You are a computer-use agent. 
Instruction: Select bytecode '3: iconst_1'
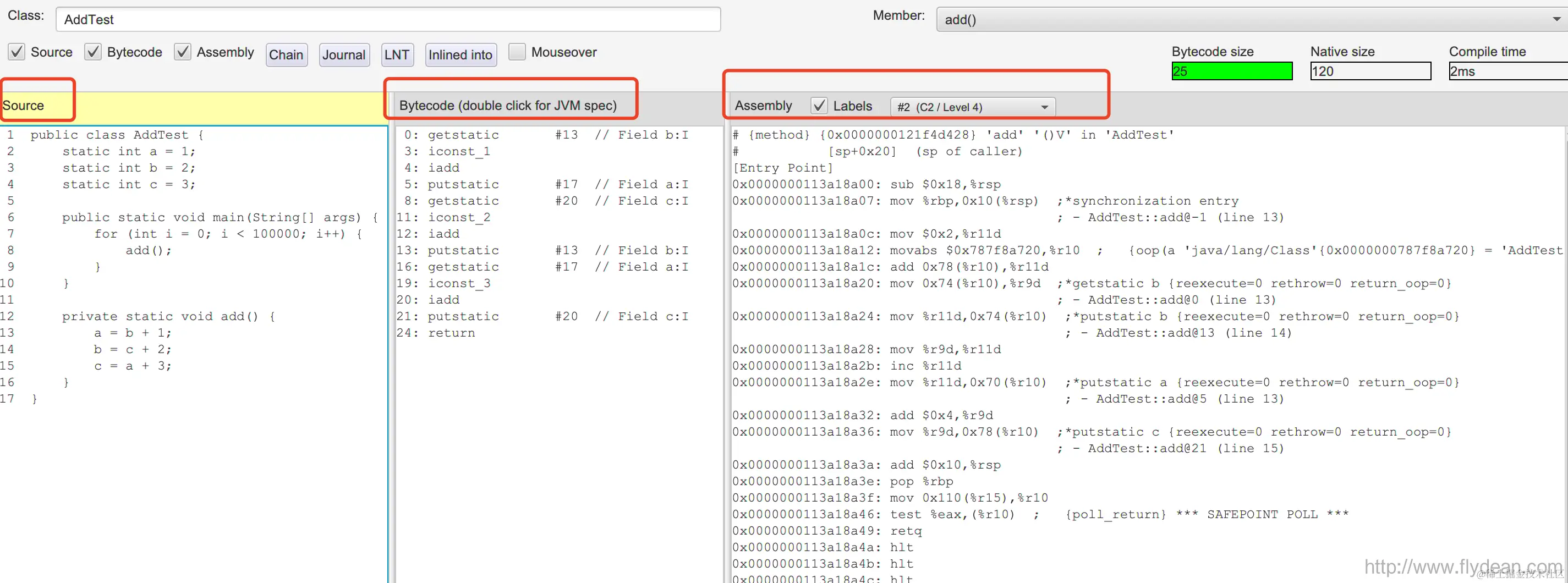(447, 152)
